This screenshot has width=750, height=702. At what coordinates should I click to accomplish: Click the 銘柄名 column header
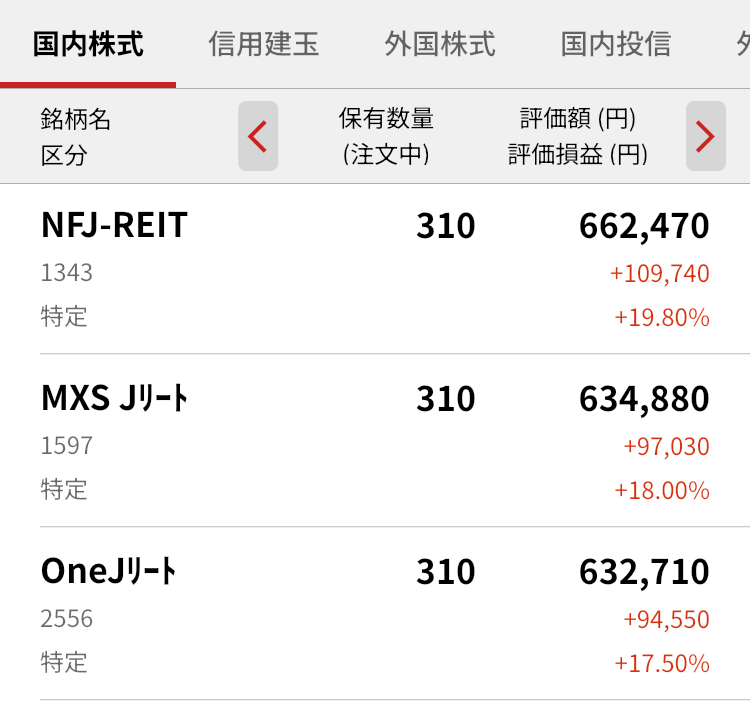click(x=76, y=120)
